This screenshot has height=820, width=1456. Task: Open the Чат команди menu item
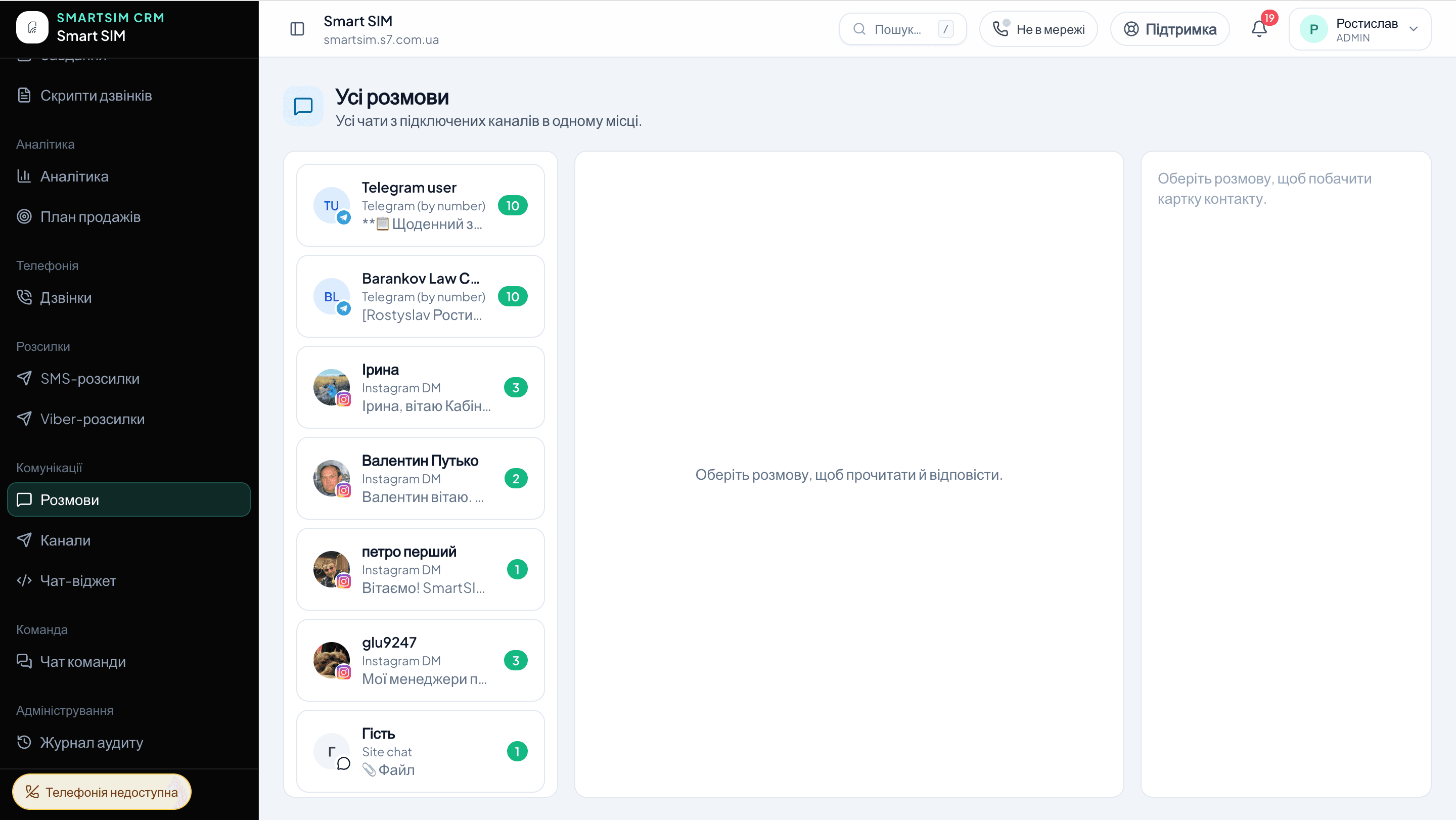pyautogui.click(x=129, y=662)
